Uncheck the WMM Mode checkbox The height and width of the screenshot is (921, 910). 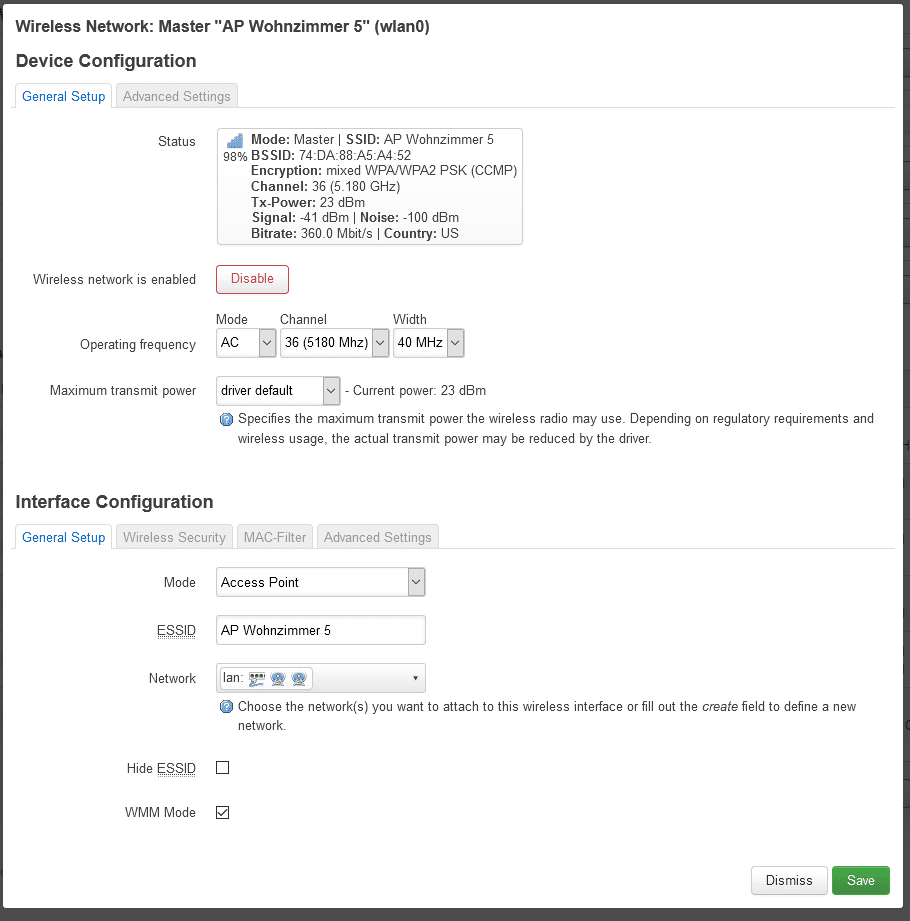pyautogui.click(x=223, y=812)
